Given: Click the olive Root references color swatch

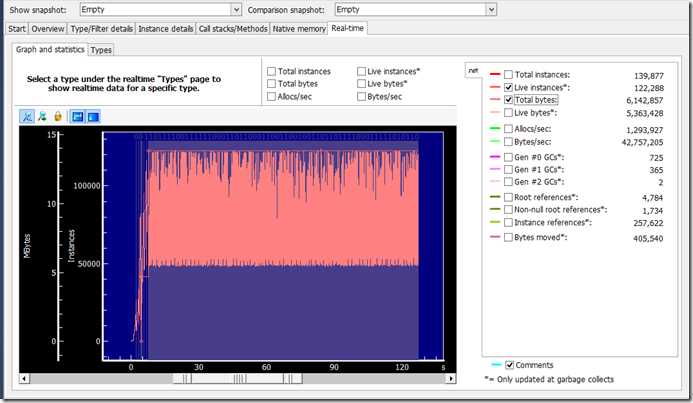Looking at the screenshot, I should [x=495, y=197].
